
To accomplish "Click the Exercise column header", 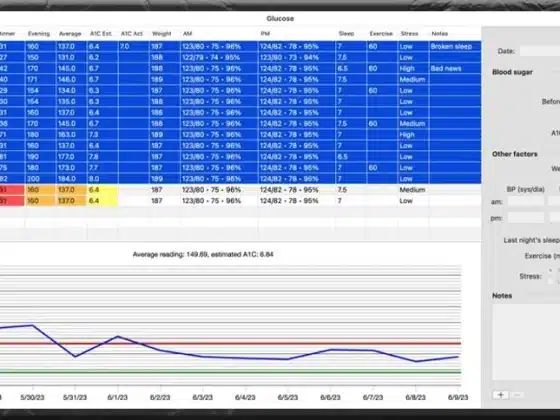I will 381,34.
